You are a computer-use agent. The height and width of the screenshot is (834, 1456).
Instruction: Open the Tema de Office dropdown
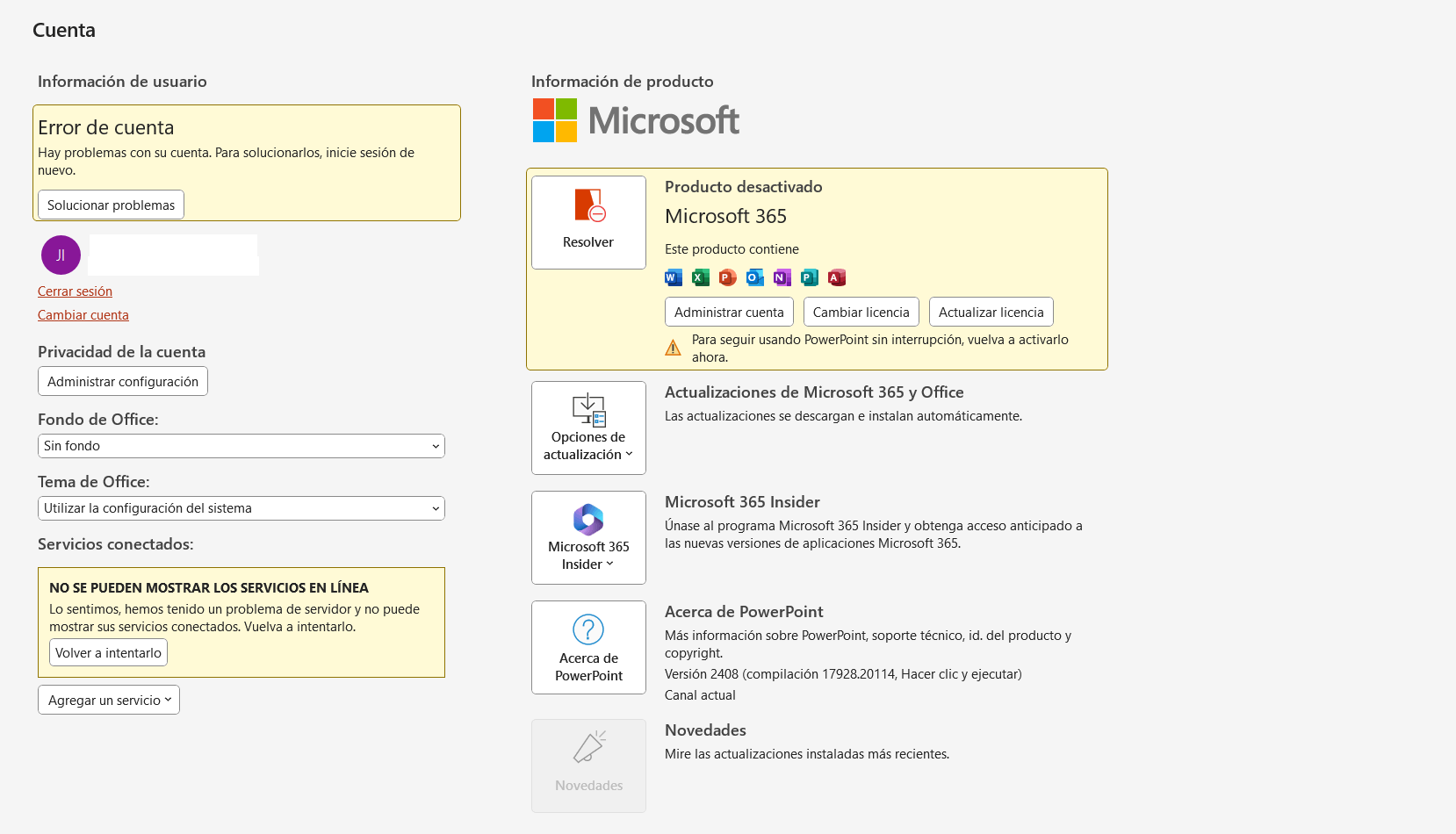241,508
